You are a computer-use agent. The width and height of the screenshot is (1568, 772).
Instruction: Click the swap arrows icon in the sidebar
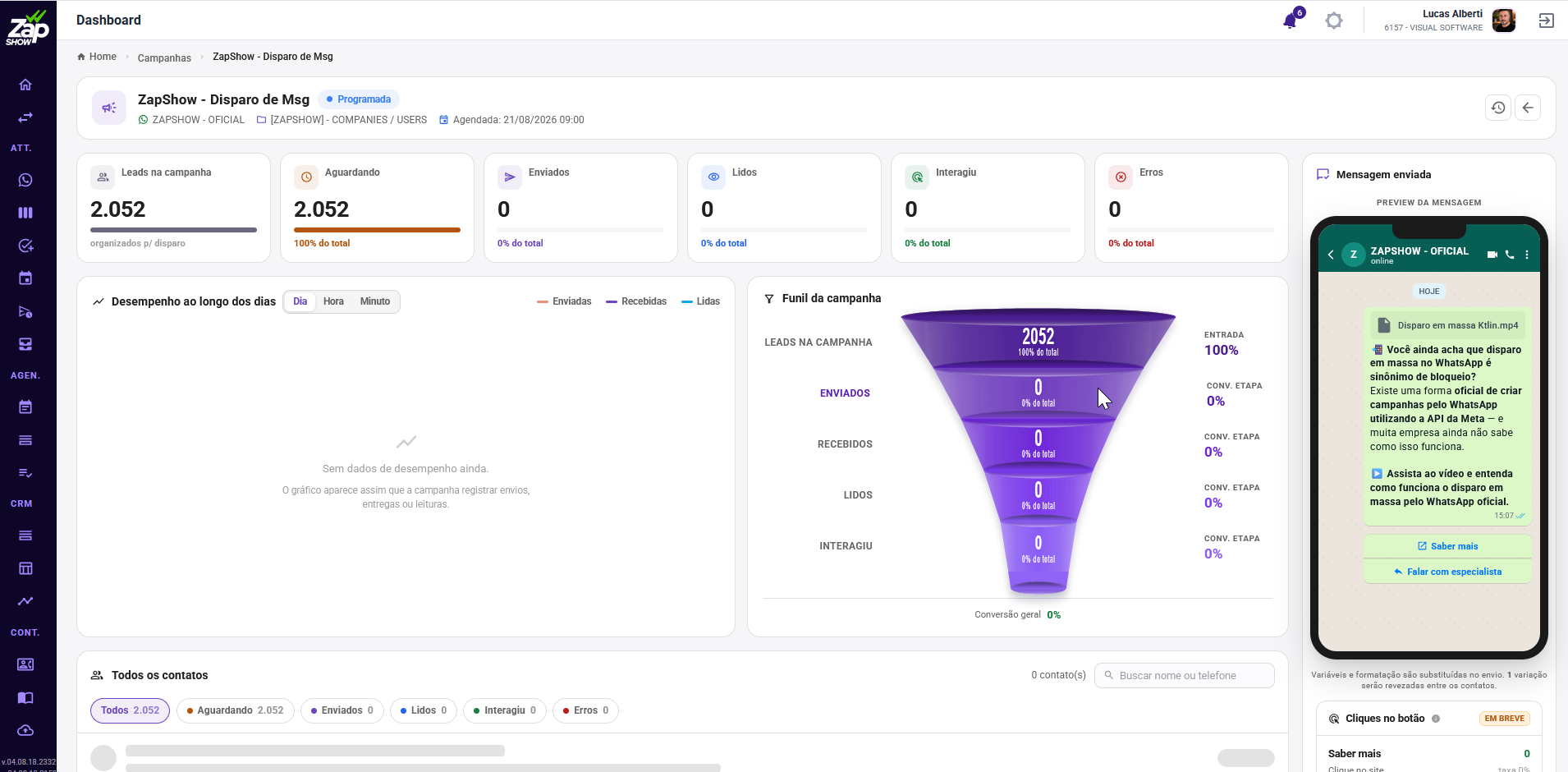pyautogui.click(x=25, y=117)
